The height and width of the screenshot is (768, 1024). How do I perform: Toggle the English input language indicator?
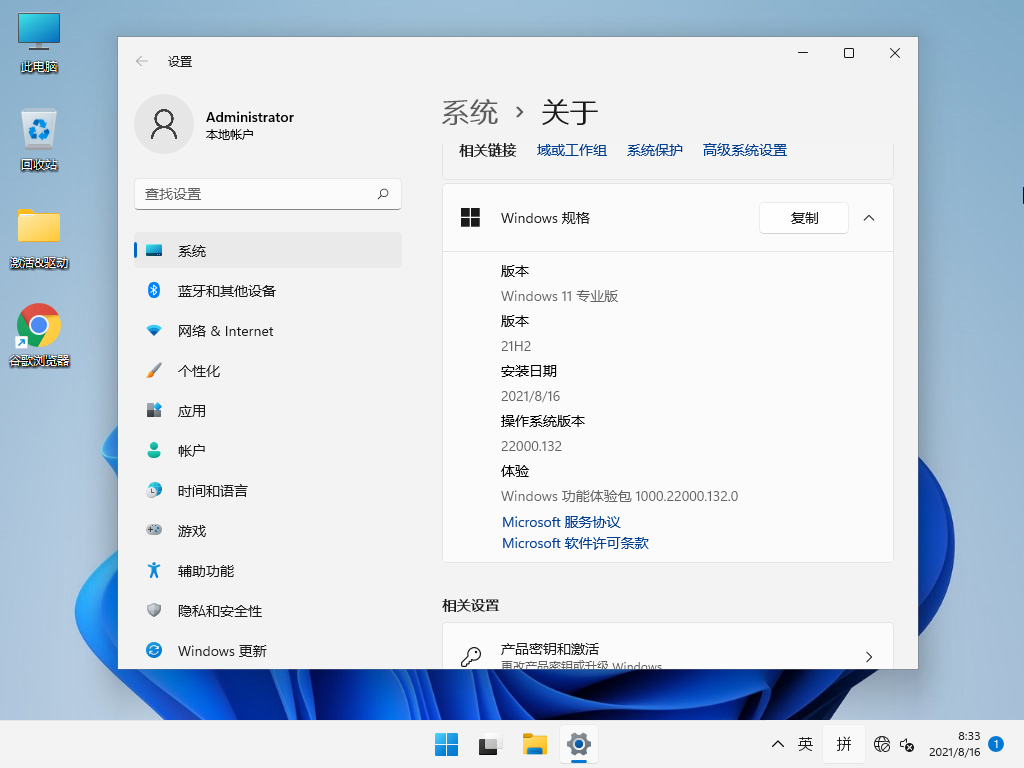(806, 744)
